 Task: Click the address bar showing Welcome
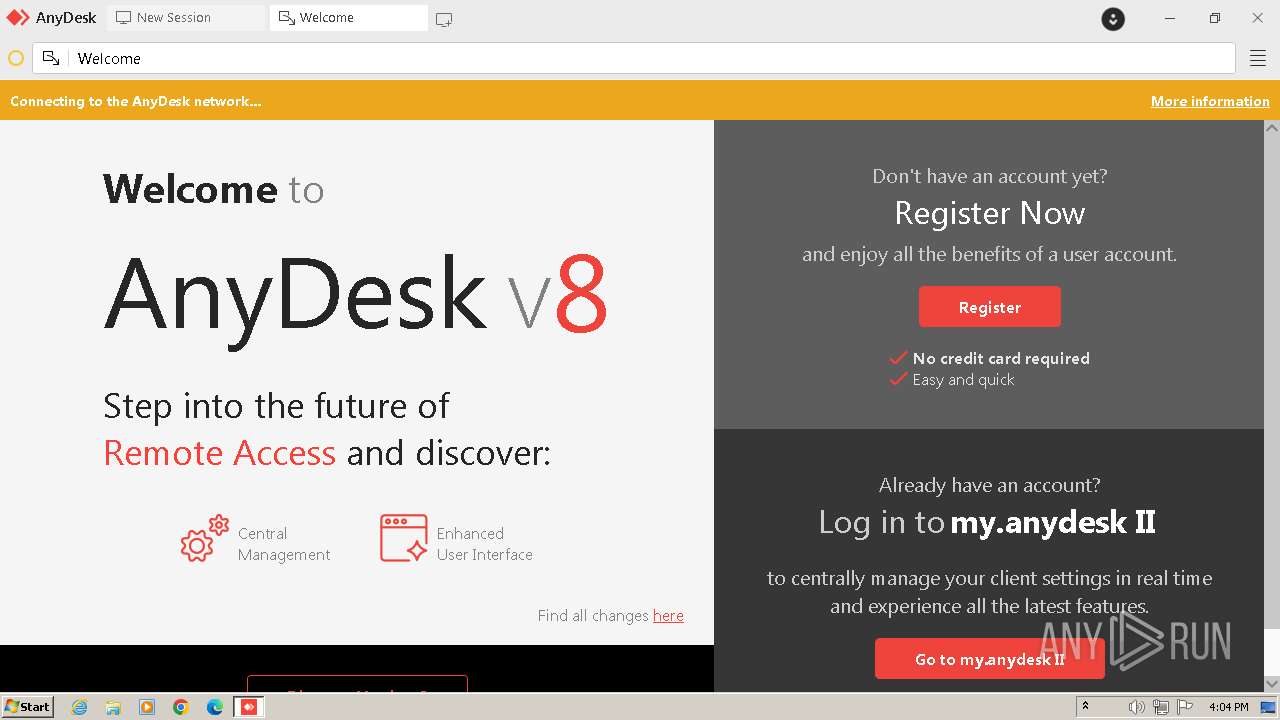(x=634, y=59)
